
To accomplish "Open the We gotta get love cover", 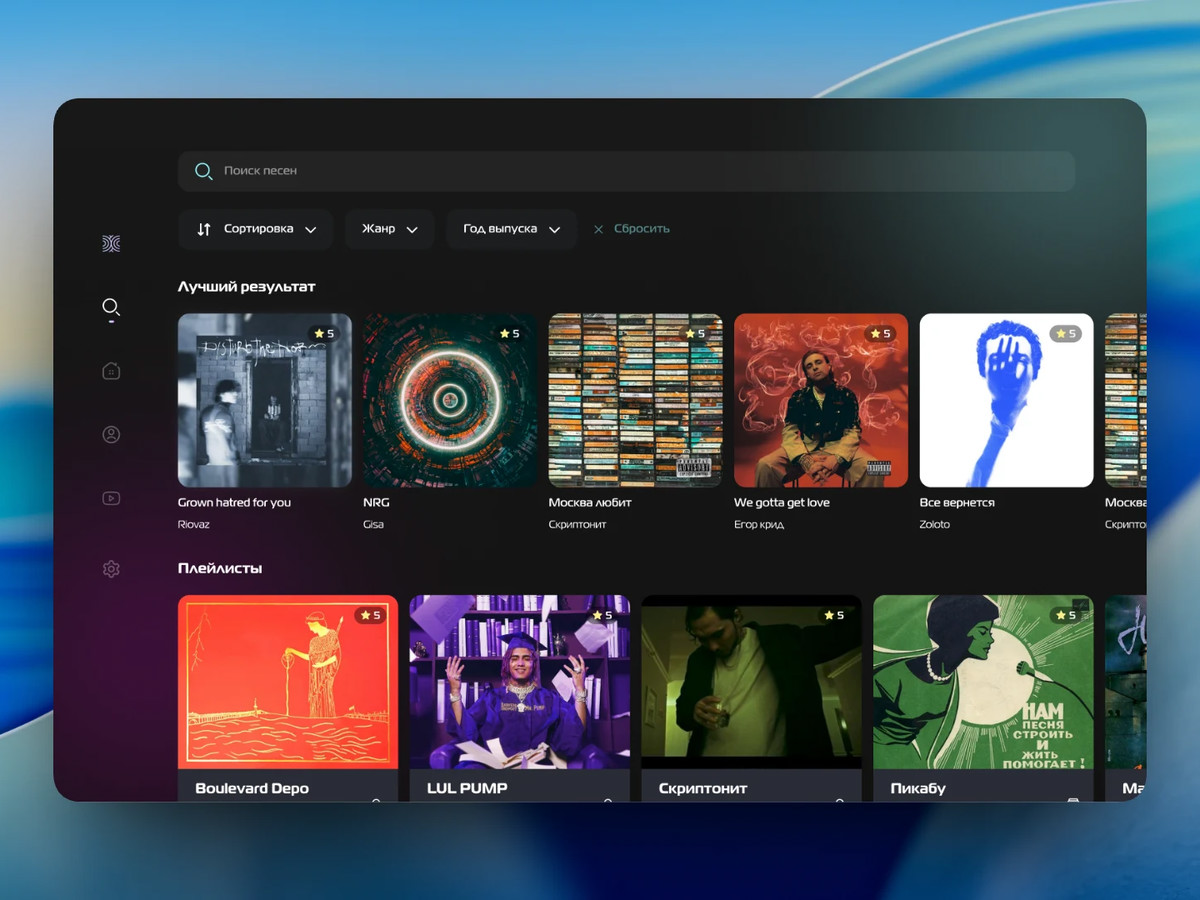I will click(x=821, y=400).
